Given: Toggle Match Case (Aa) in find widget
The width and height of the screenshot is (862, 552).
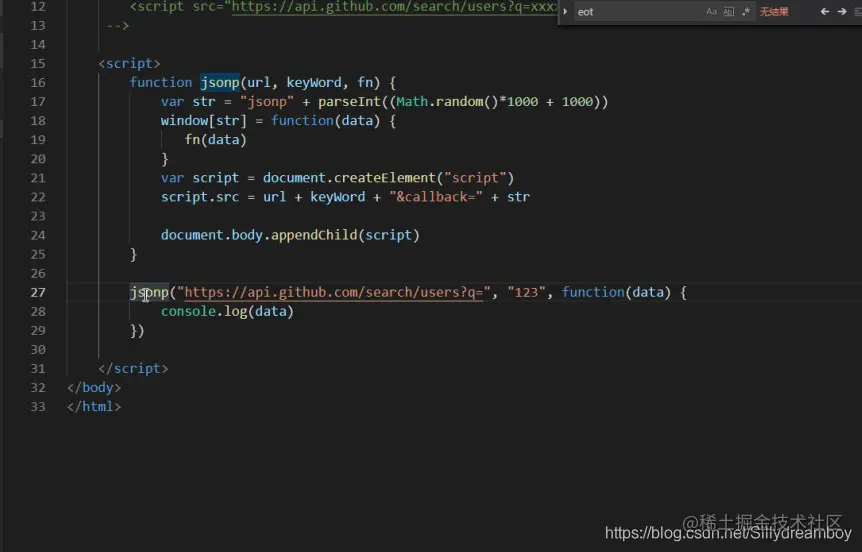Looking at the screenshot, I should coord(711,12).
